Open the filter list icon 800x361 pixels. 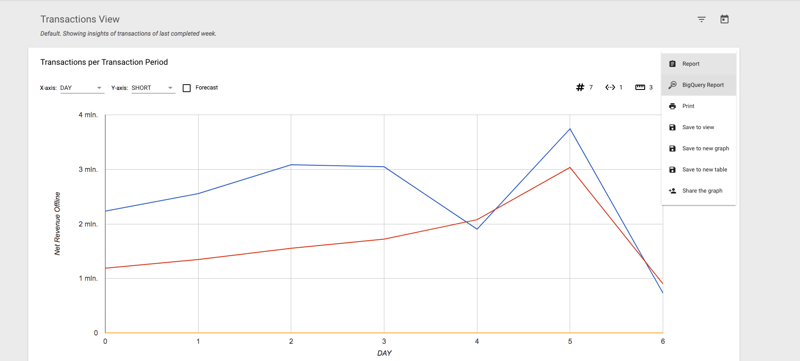click(x=702, y=19)
